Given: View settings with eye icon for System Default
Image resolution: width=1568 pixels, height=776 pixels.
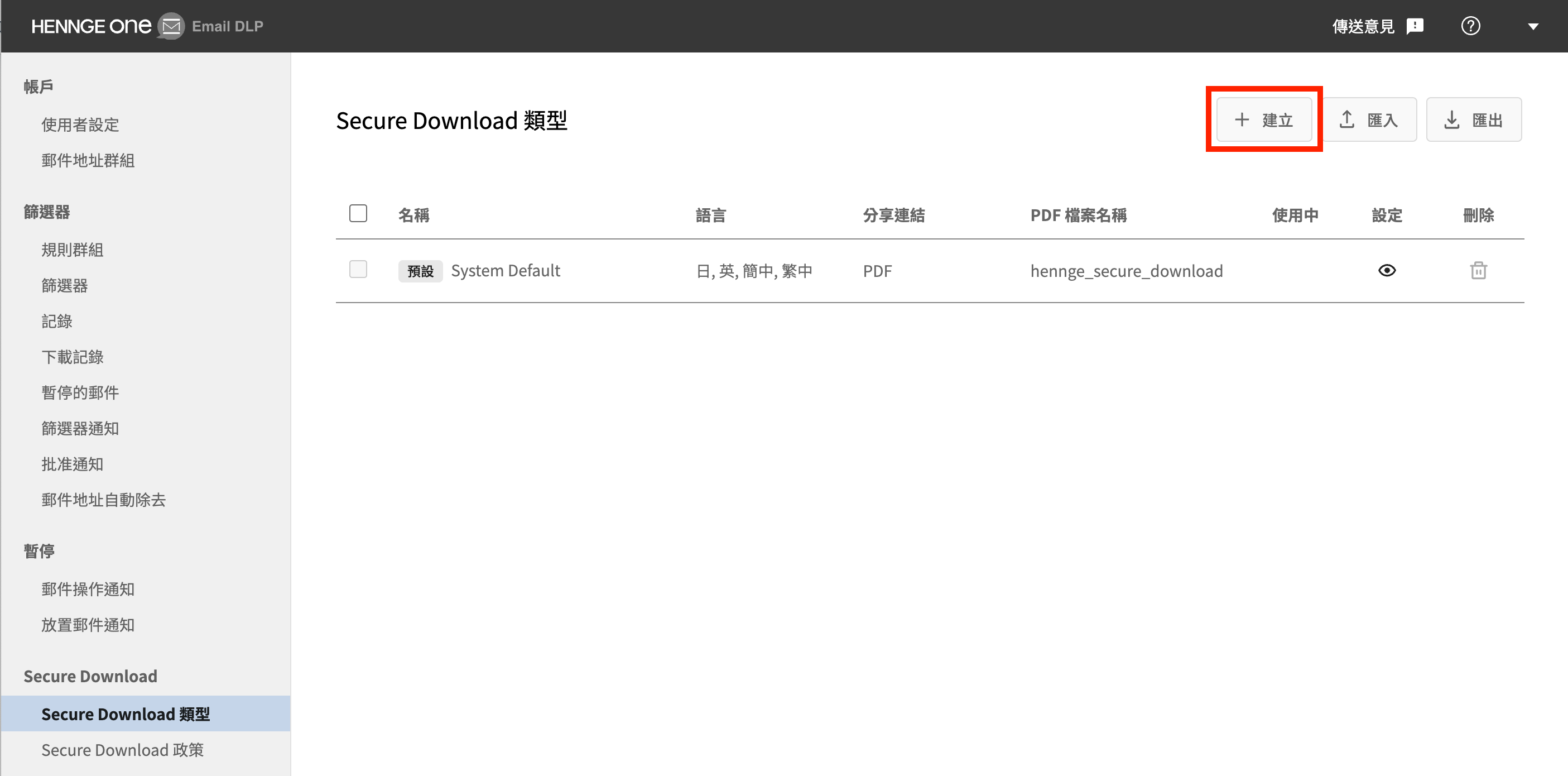Looking at the screenshot, I should click(1387, 270).
